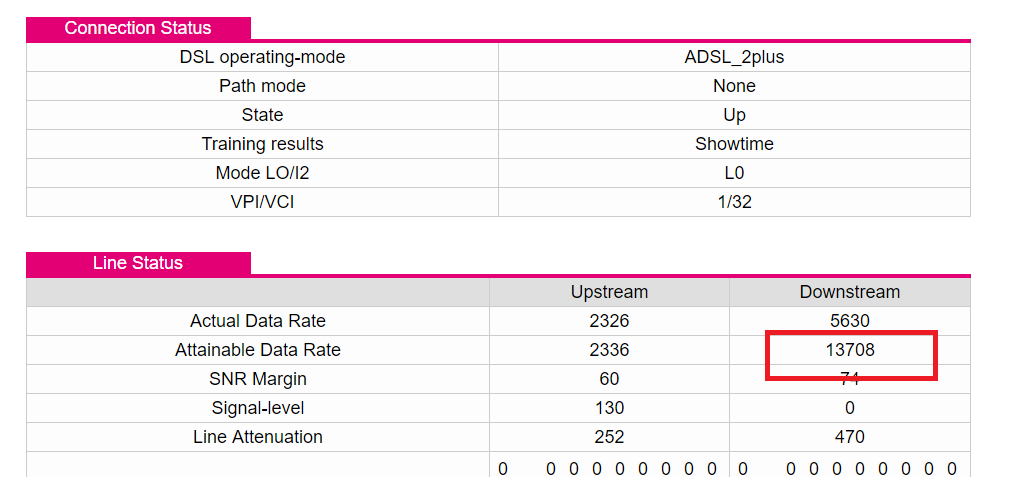Click the Mode LO/I2 value L0
Image resolution: width=1015 pixels, height=477 pixels.
coord(734,173)
